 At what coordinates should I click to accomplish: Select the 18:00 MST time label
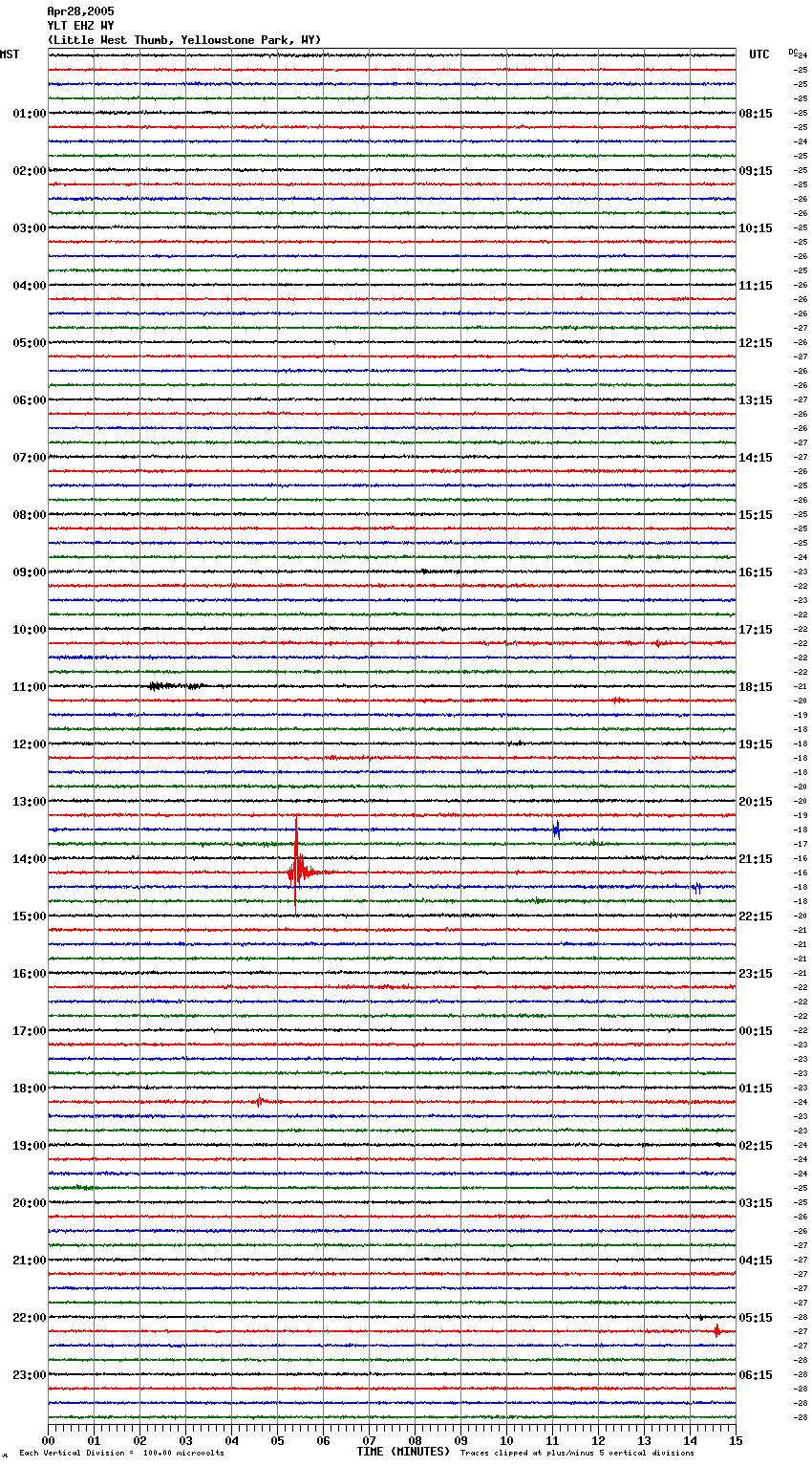click(30, 1089)
